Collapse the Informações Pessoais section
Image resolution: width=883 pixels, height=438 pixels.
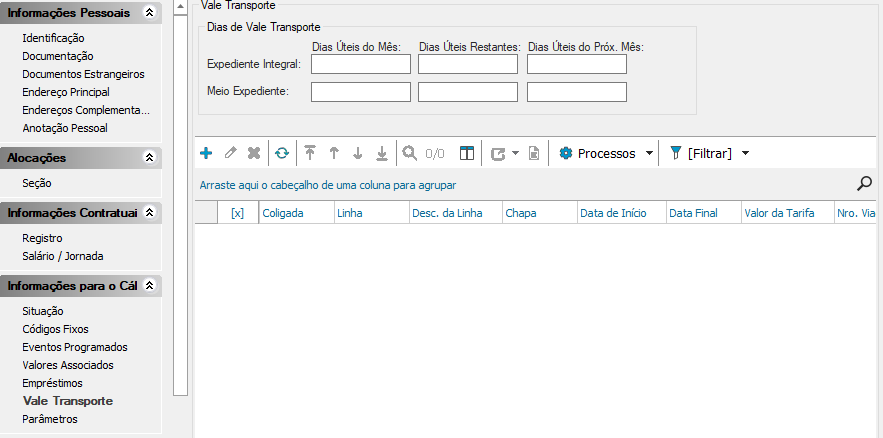pos(149,12)
